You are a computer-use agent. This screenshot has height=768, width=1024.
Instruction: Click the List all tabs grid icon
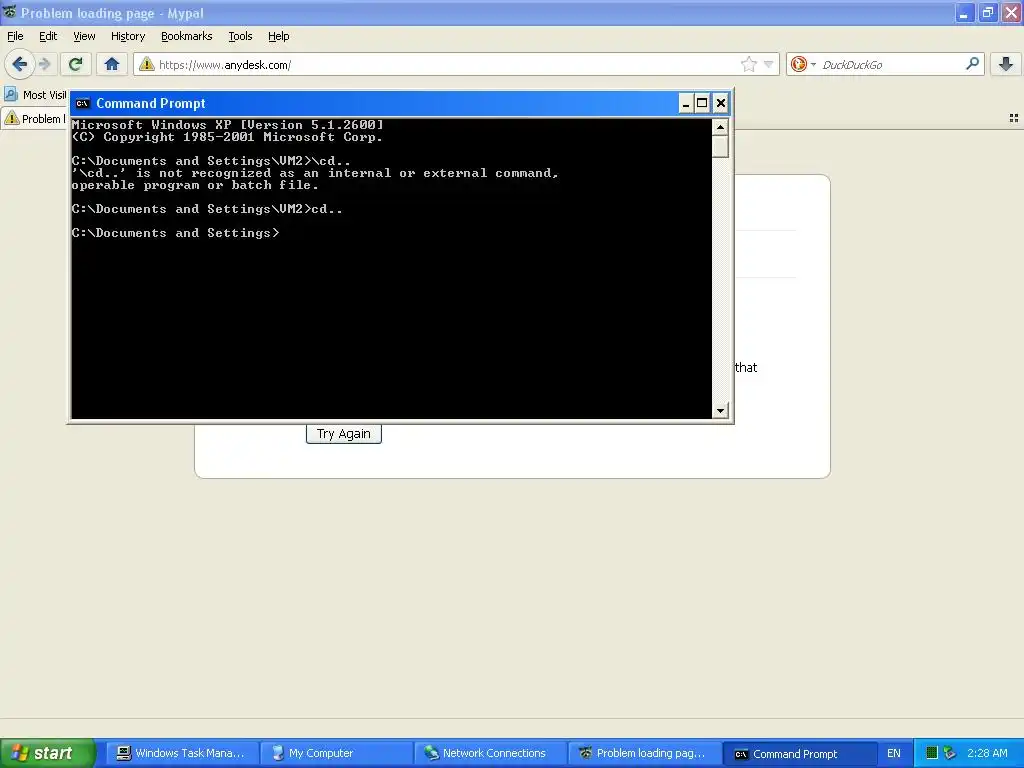[1014, 118]
